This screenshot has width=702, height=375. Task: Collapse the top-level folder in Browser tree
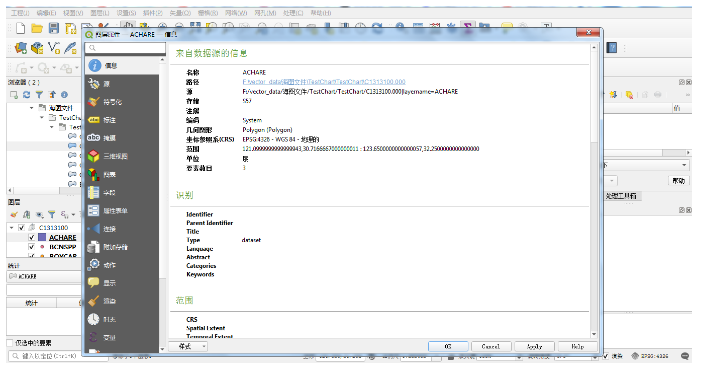[32, 108]
